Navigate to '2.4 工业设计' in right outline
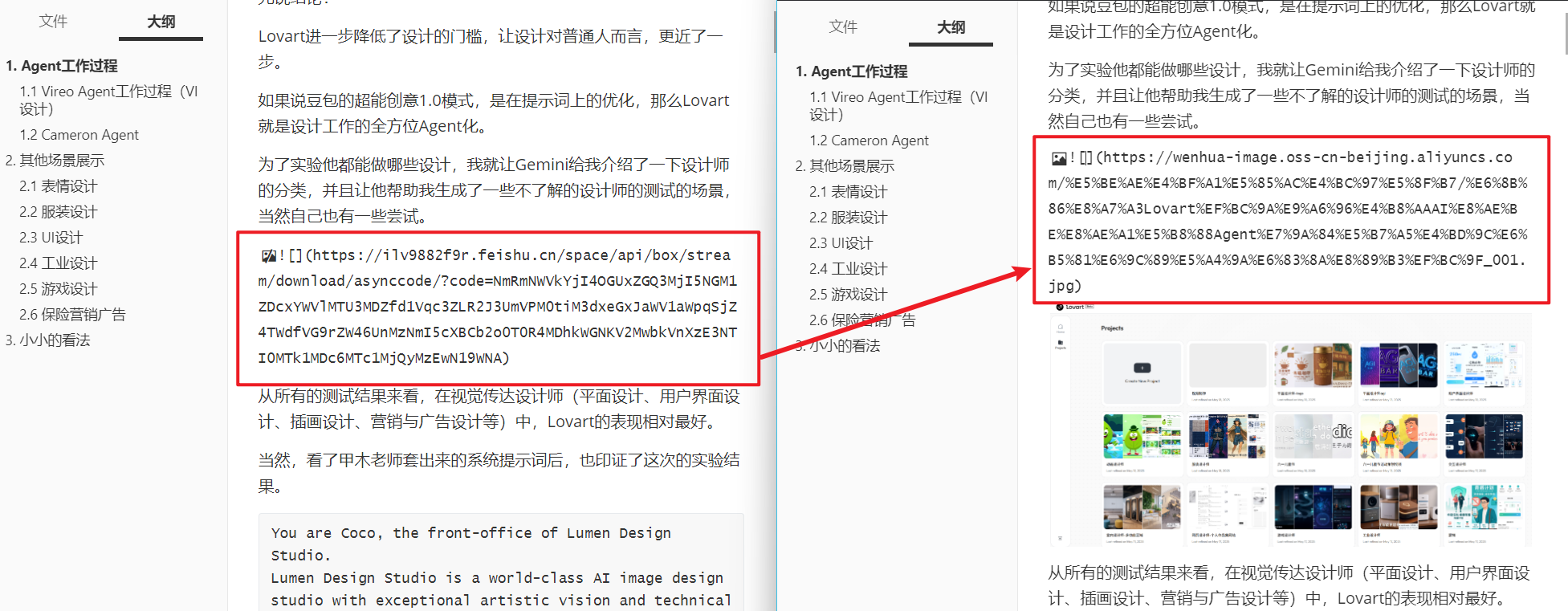This screenshot has height=611, width=1568. [849, 269]
